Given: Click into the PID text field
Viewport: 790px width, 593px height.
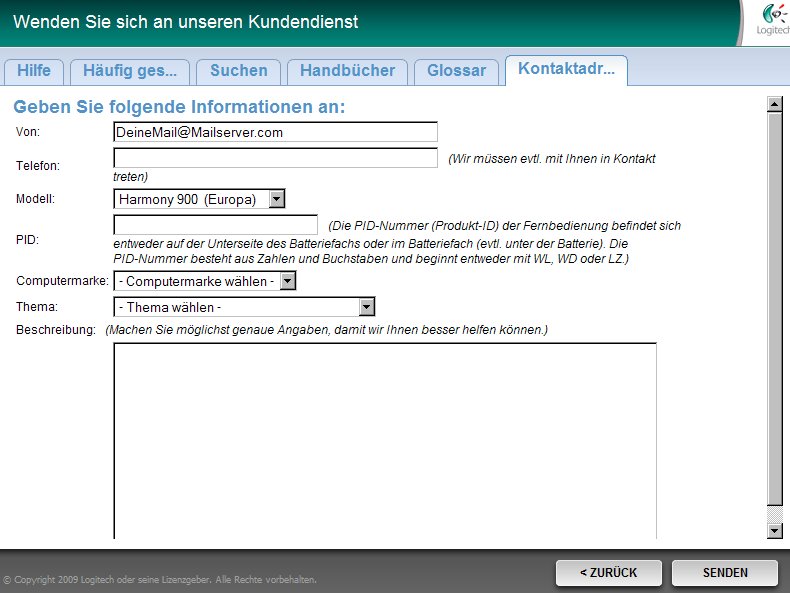Looking at the screenshot, I should pyautogui.click(x=215, y=225).
